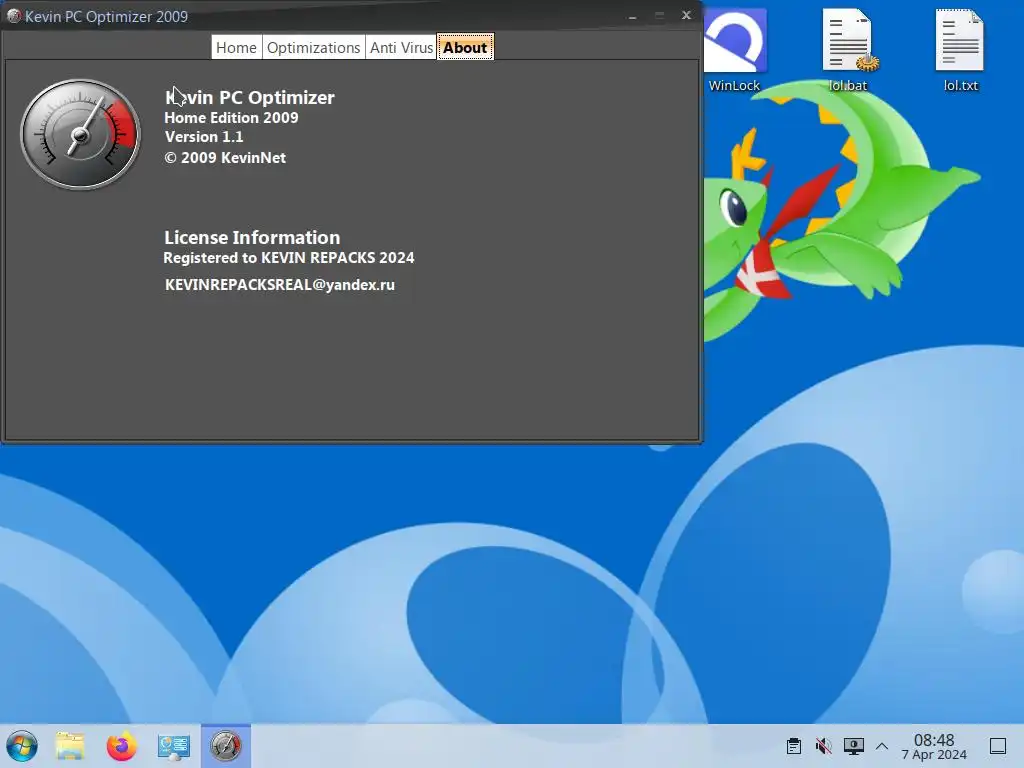Select the About tab

coord(465,48)
